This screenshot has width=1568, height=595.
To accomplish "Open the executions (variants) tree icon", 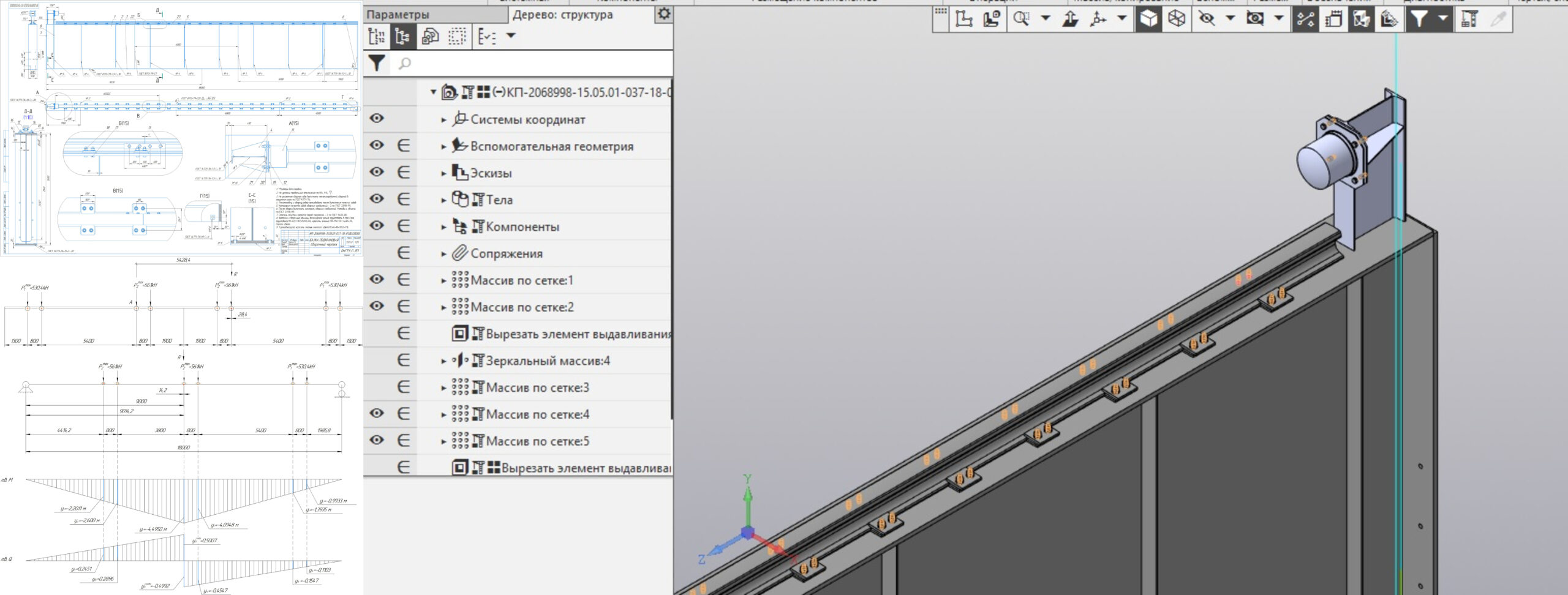I will coord(430,36).
